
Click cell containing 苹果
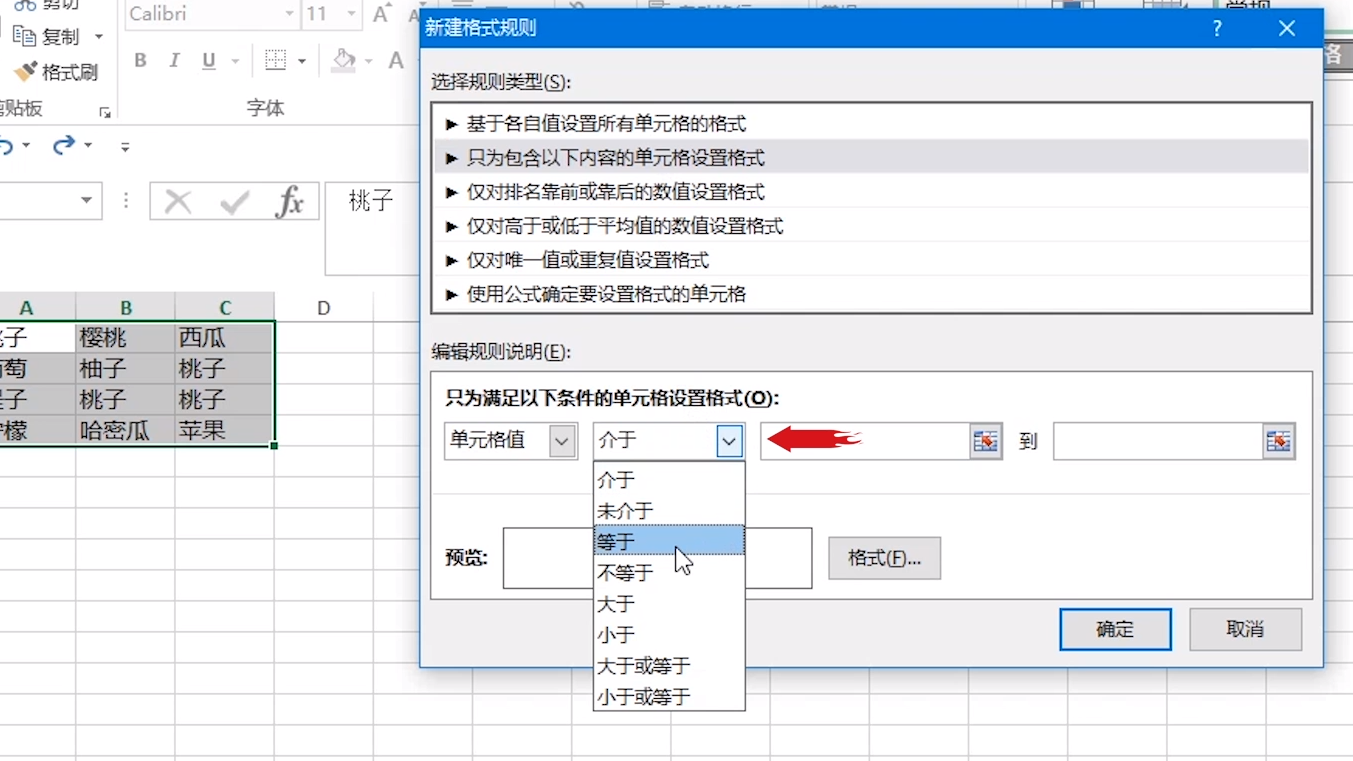(x=225, y=430)
